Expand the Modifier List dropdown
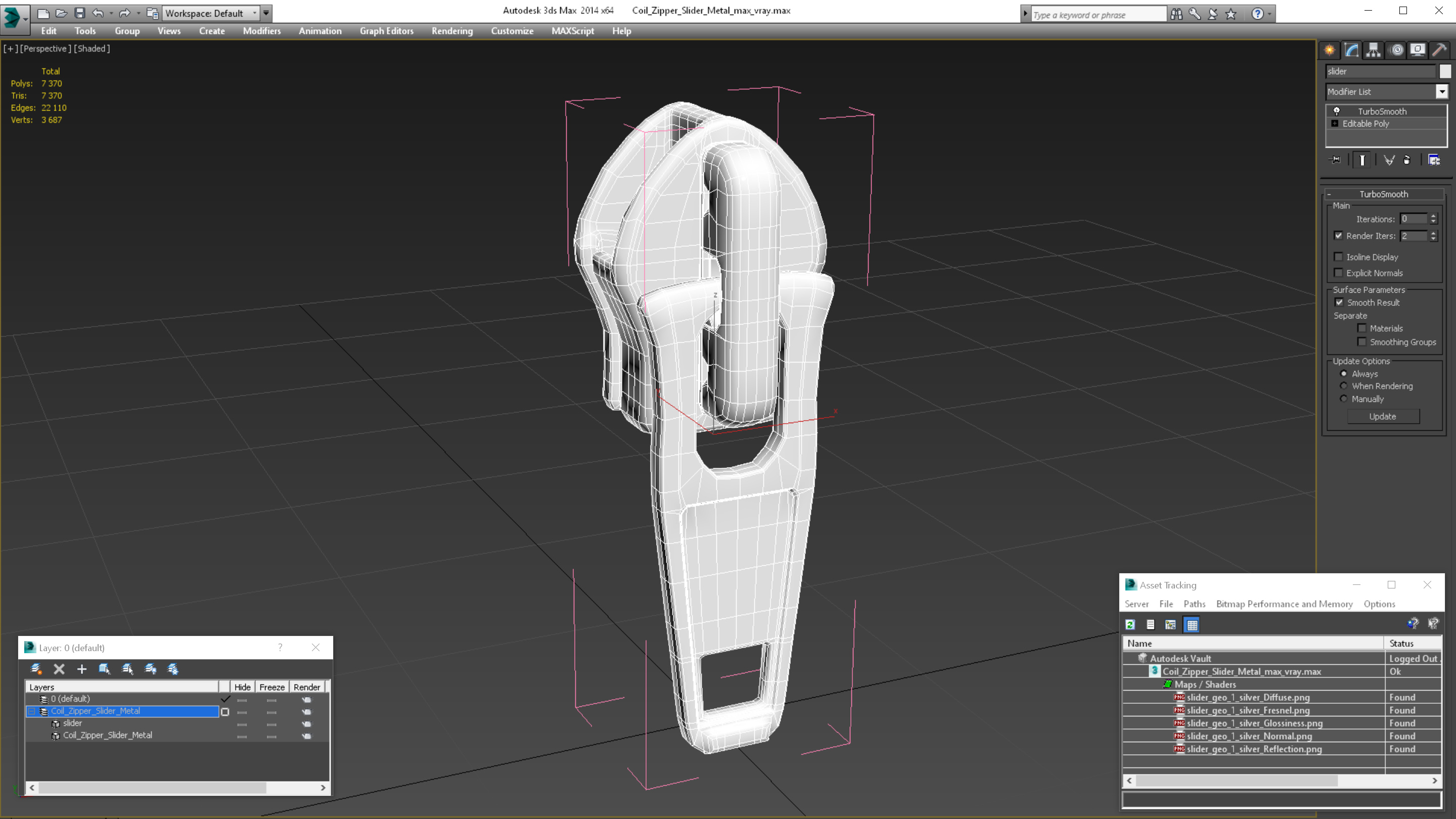 pos(1441,91)
